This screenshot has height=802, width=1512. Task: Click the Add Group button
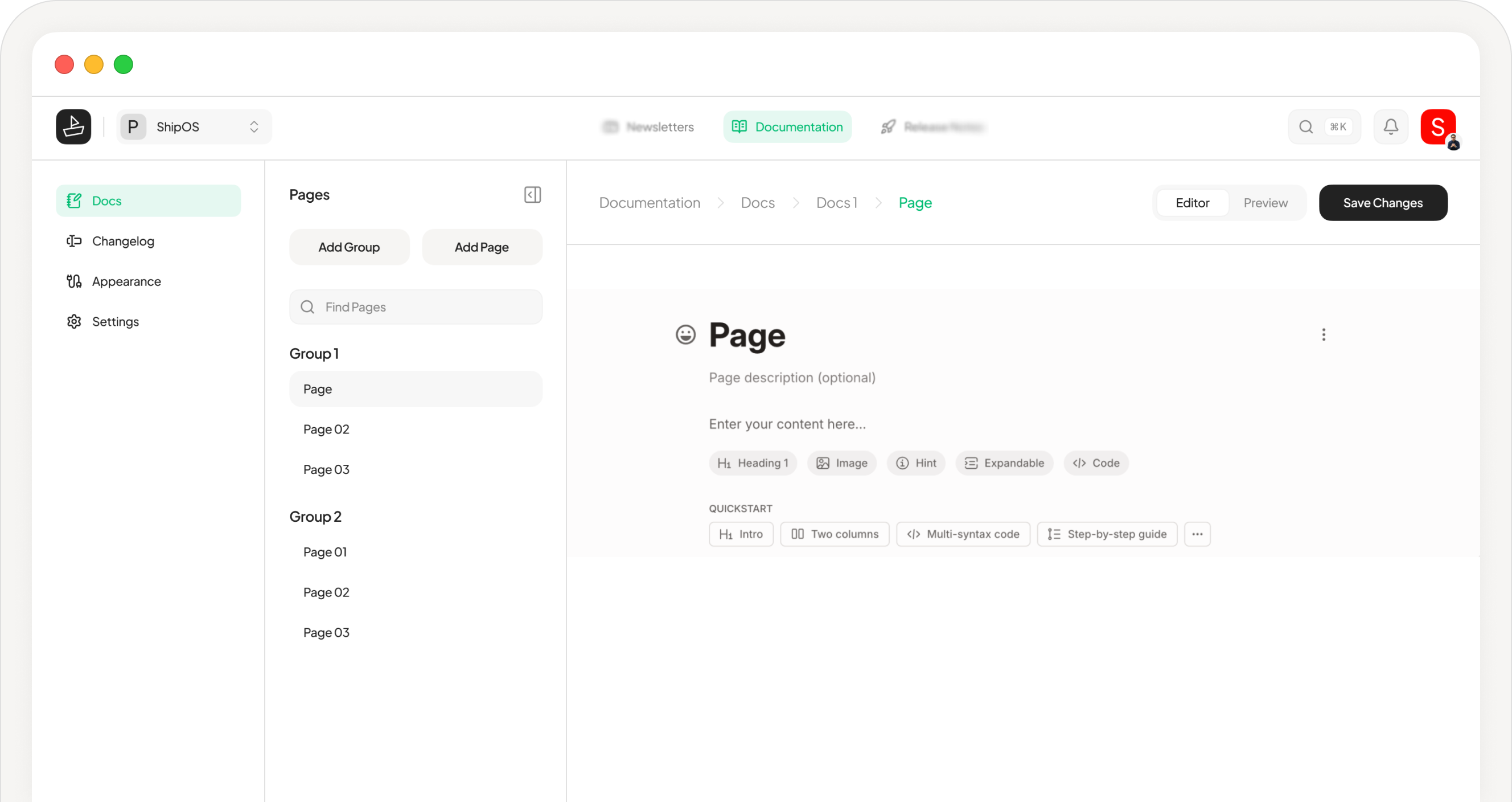[348, 247]
